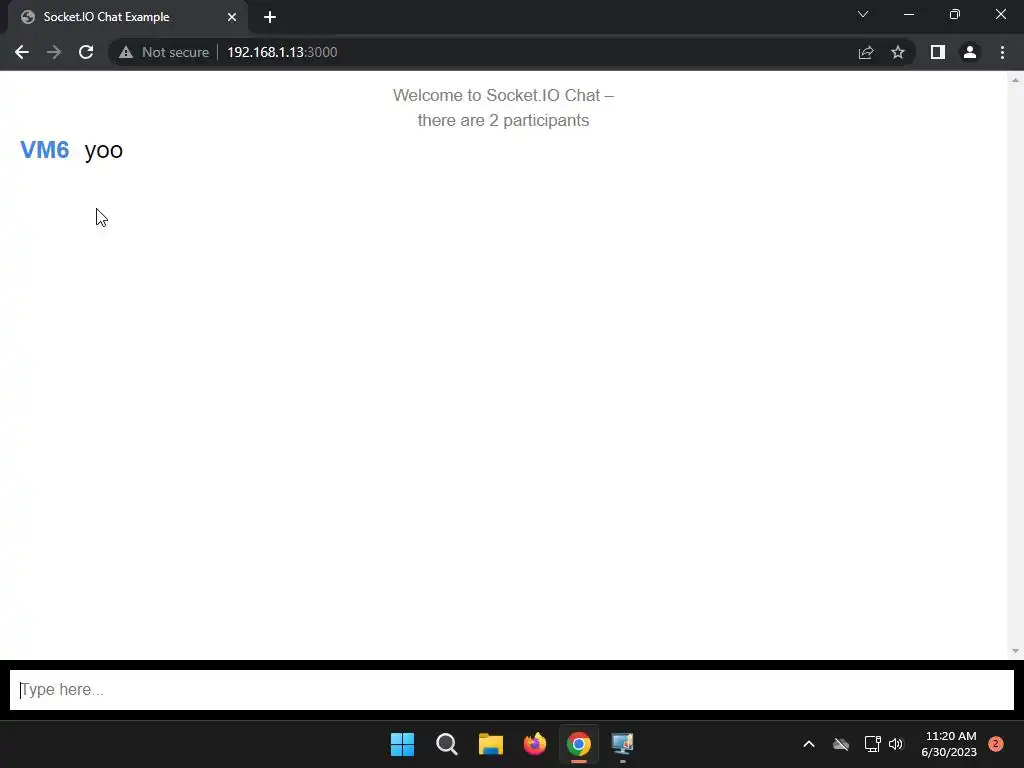Click the scrollbar down arrow
1024x768 pixels.
[x=1015, y=650]
